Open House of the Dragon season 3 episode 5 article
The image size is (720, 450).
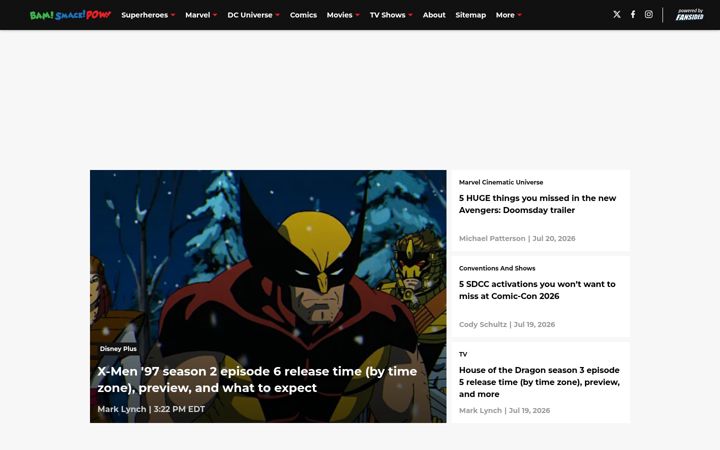539,382
